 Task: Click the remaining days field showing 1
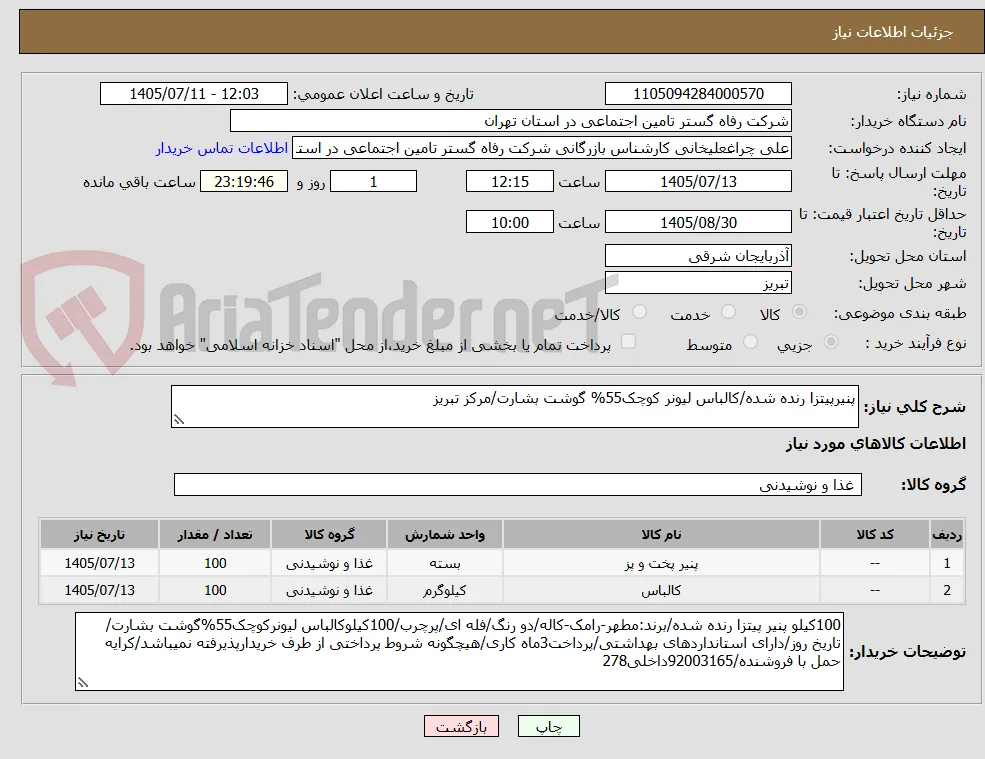[x=373, y=182]
